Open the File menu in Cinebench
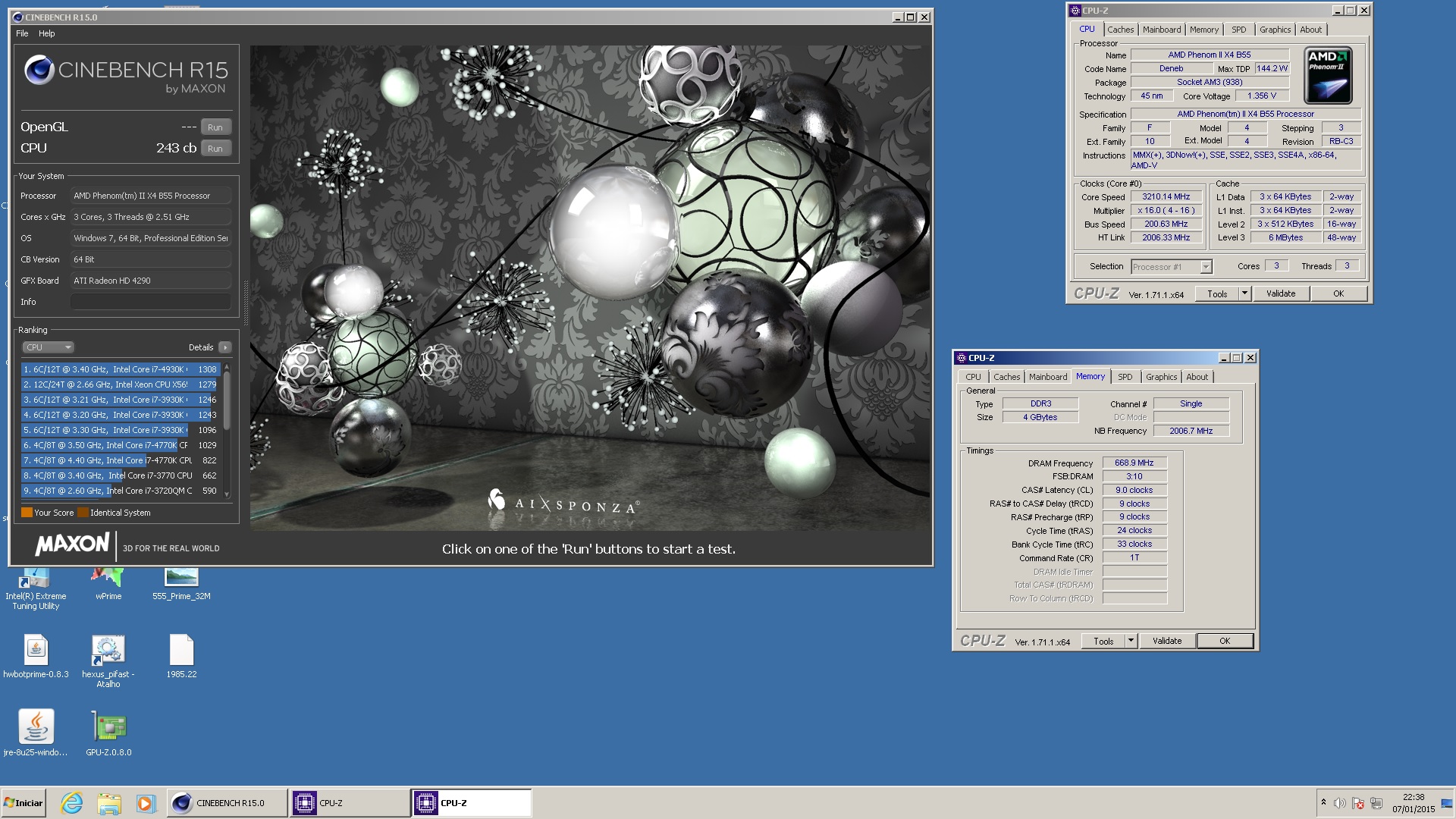Screen dimensions: 1456x819 [x=22, y=33]
